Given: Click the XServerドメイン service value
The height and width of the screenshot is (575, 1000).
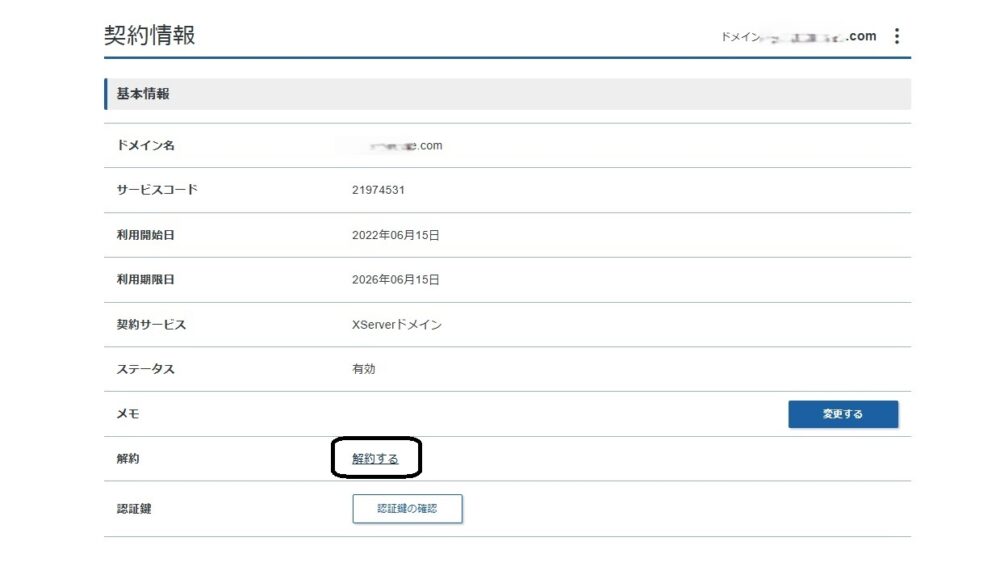Looking at the screenshot, I should coord(397,325).
